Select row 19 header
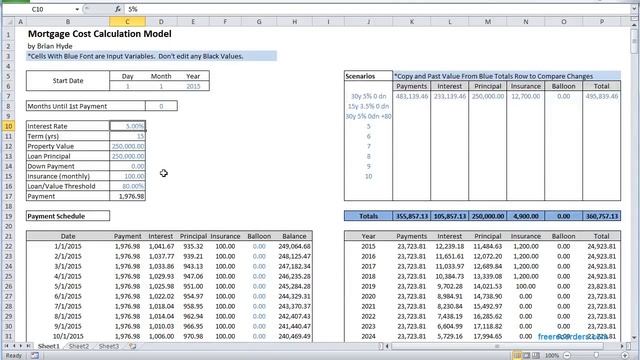Image resolution: width=640 pixels, height=360 pixels. (8, 216)
